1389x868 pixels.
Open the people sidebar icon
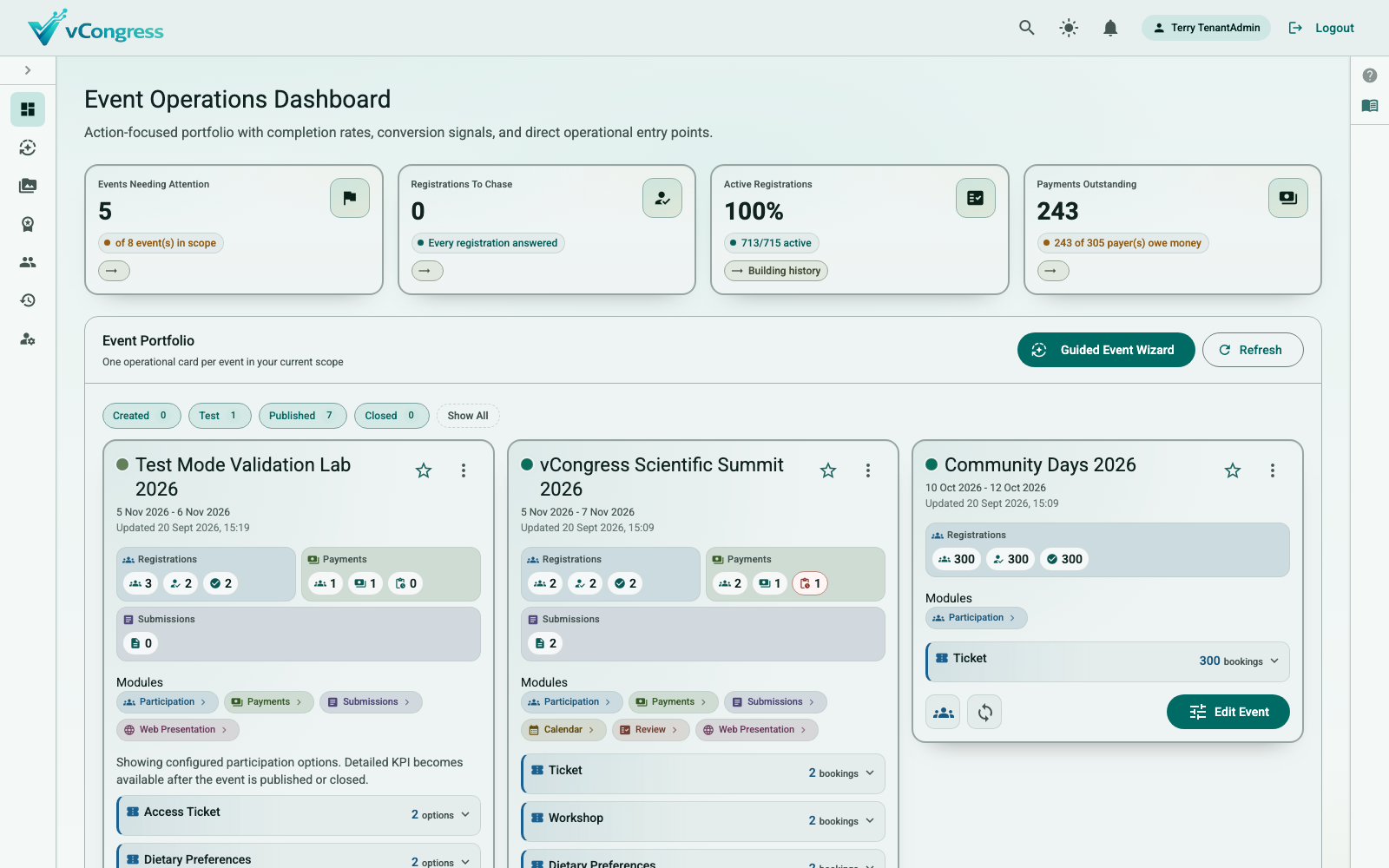[28, 262]
